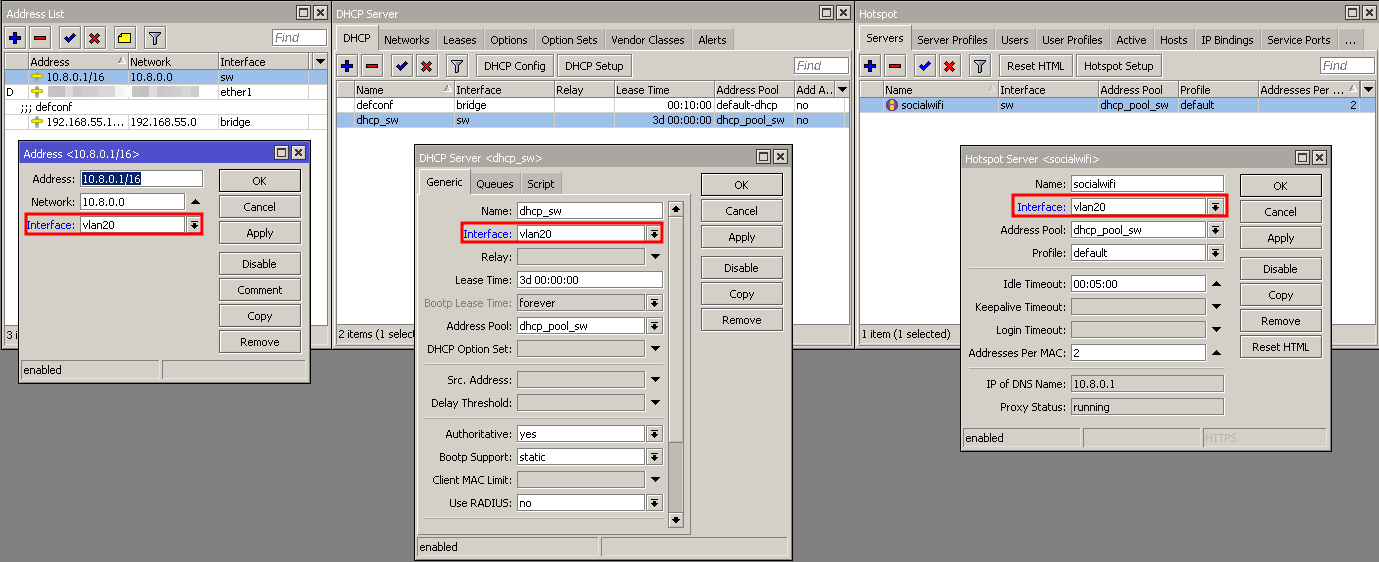Click the yellow comment icon in Address List

point(124,39)
